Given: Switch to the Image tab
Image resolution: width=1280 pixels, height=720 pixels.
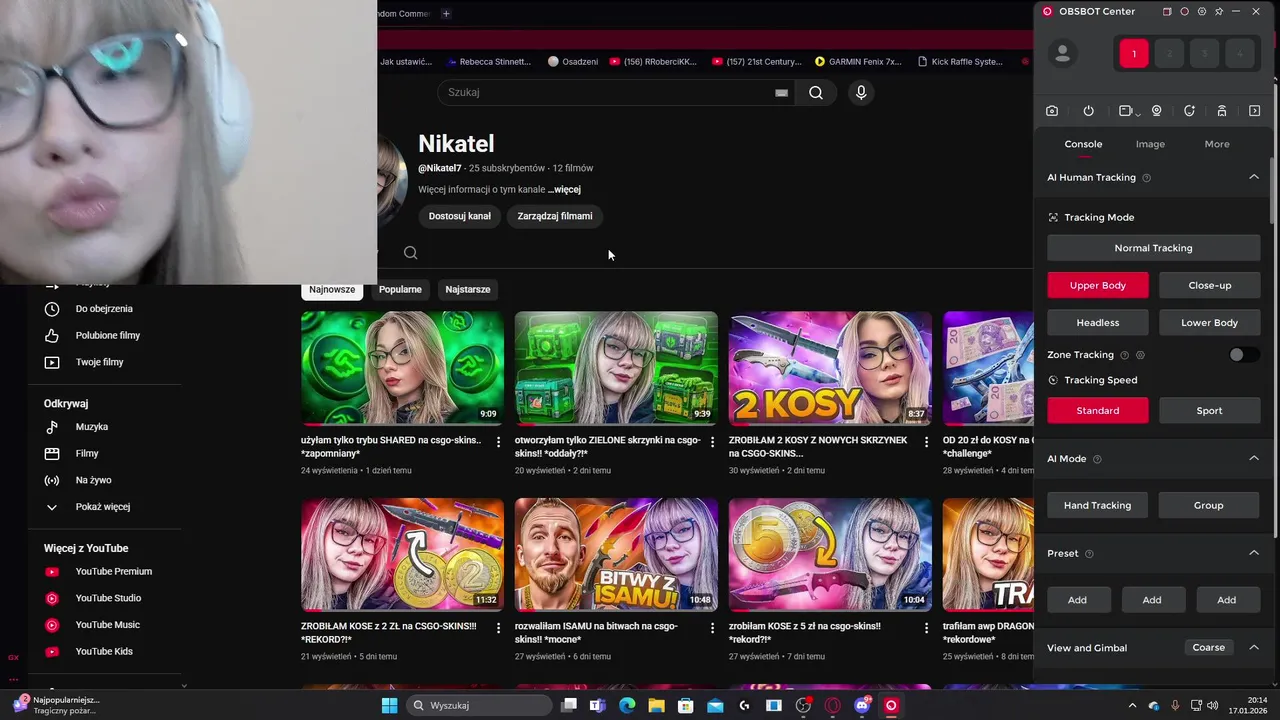Looking at the screenshot, I should [x=1150, y=144].
